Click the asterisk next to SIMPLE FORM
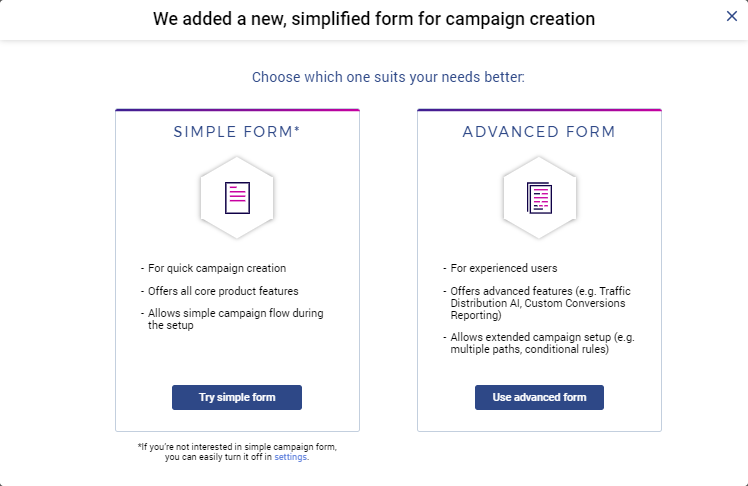Screen dimensions: 748x486 [x=297, y=130]
